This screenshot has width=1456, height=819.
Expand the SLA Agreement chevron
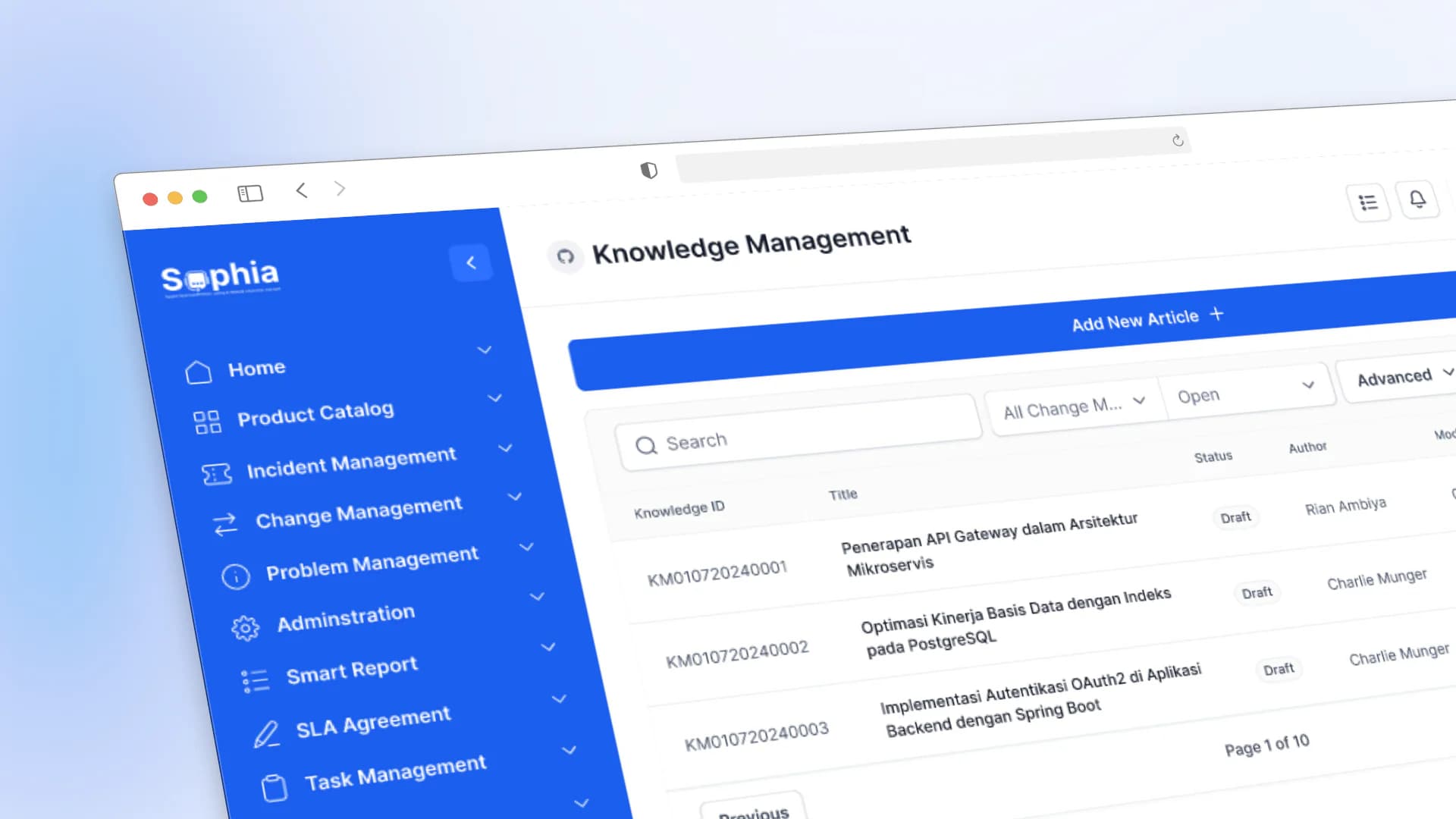559,698
